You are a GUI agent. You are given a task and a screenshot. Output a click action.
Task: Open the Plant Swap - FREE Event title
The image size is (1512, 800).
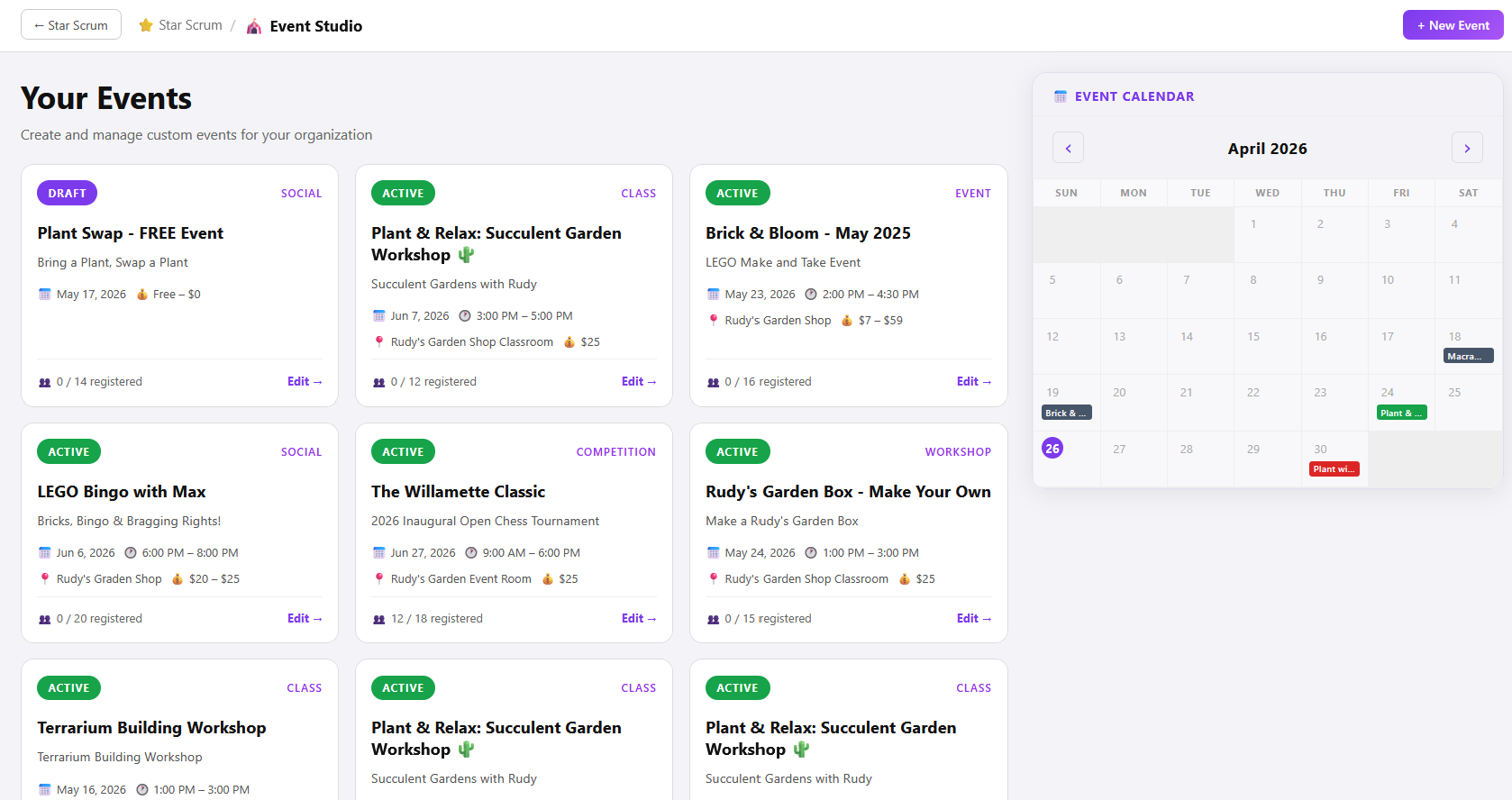(x=131, y=232)
